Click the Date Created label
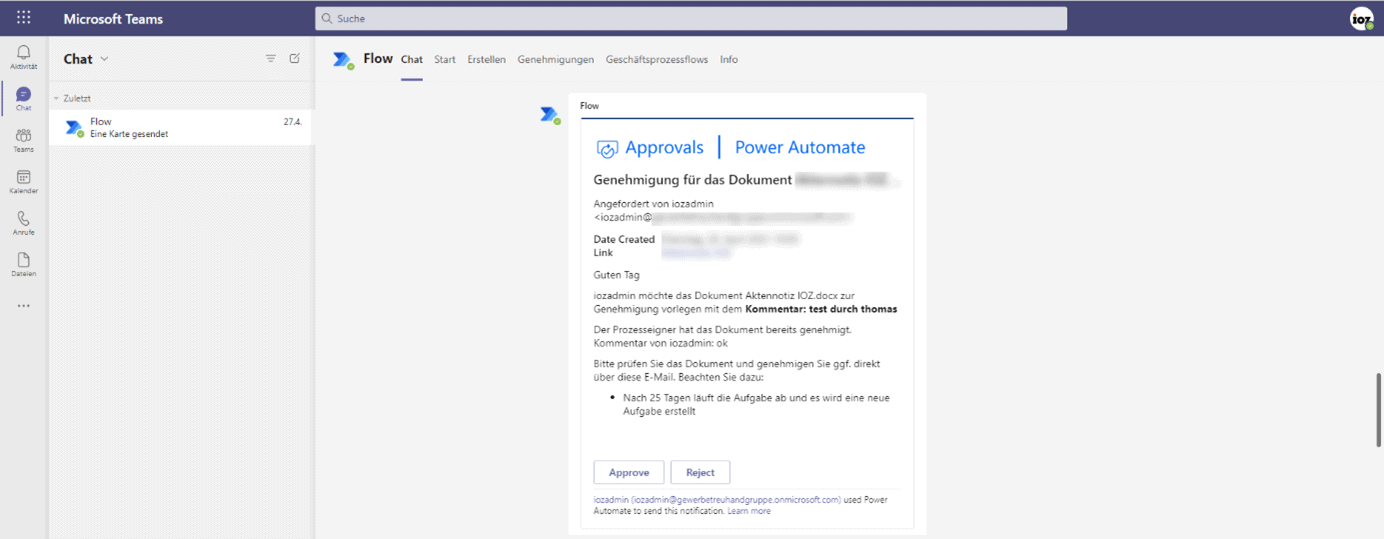 (624, 239)
